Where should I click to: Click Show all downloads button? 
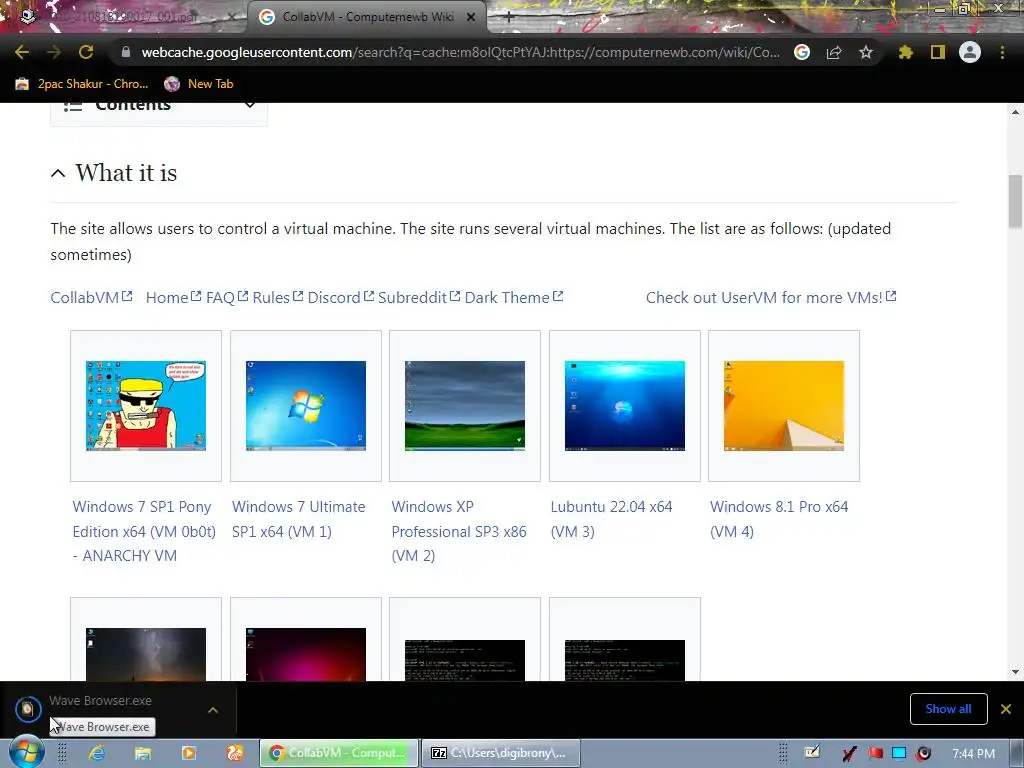948,709
